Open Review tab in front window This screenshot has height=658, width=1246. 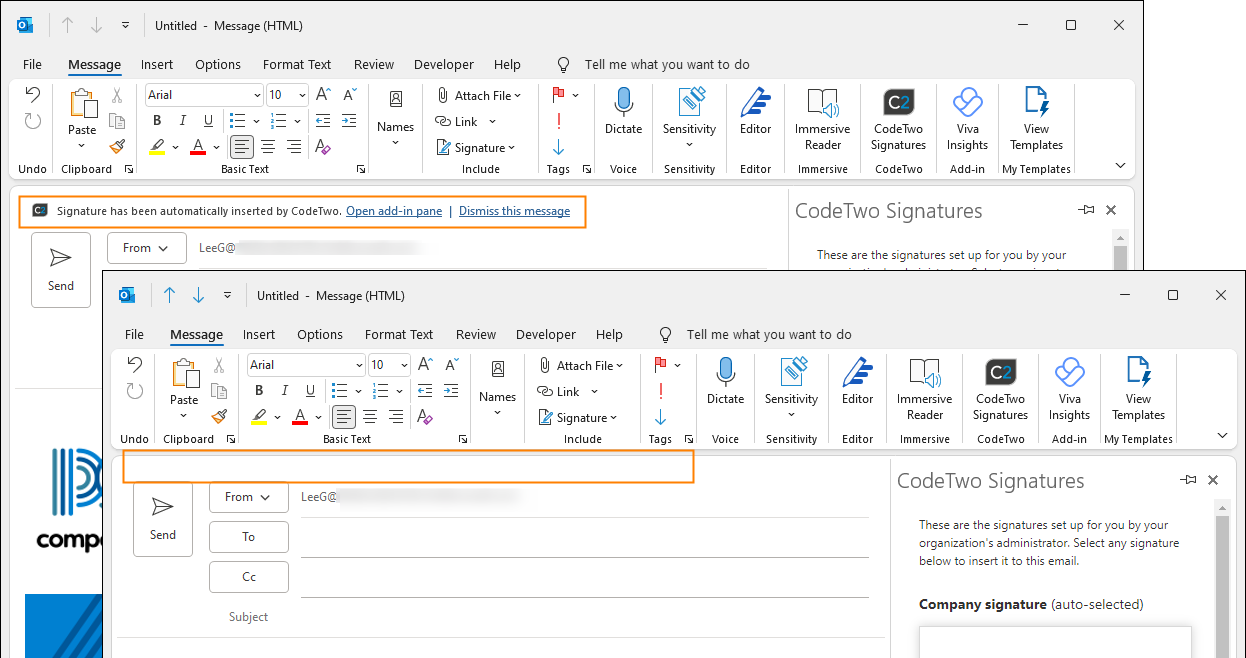tap(476, 335)
